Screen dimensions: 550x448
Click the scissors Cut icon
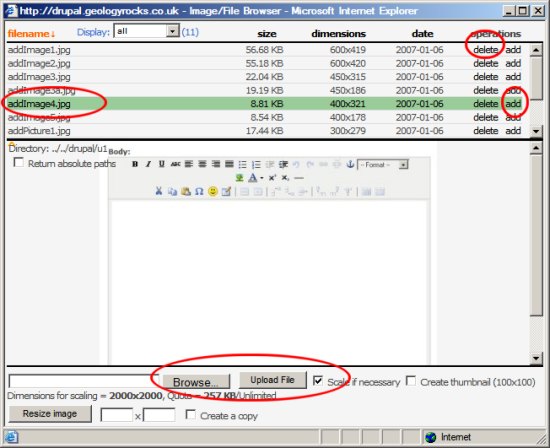(159, 191)
